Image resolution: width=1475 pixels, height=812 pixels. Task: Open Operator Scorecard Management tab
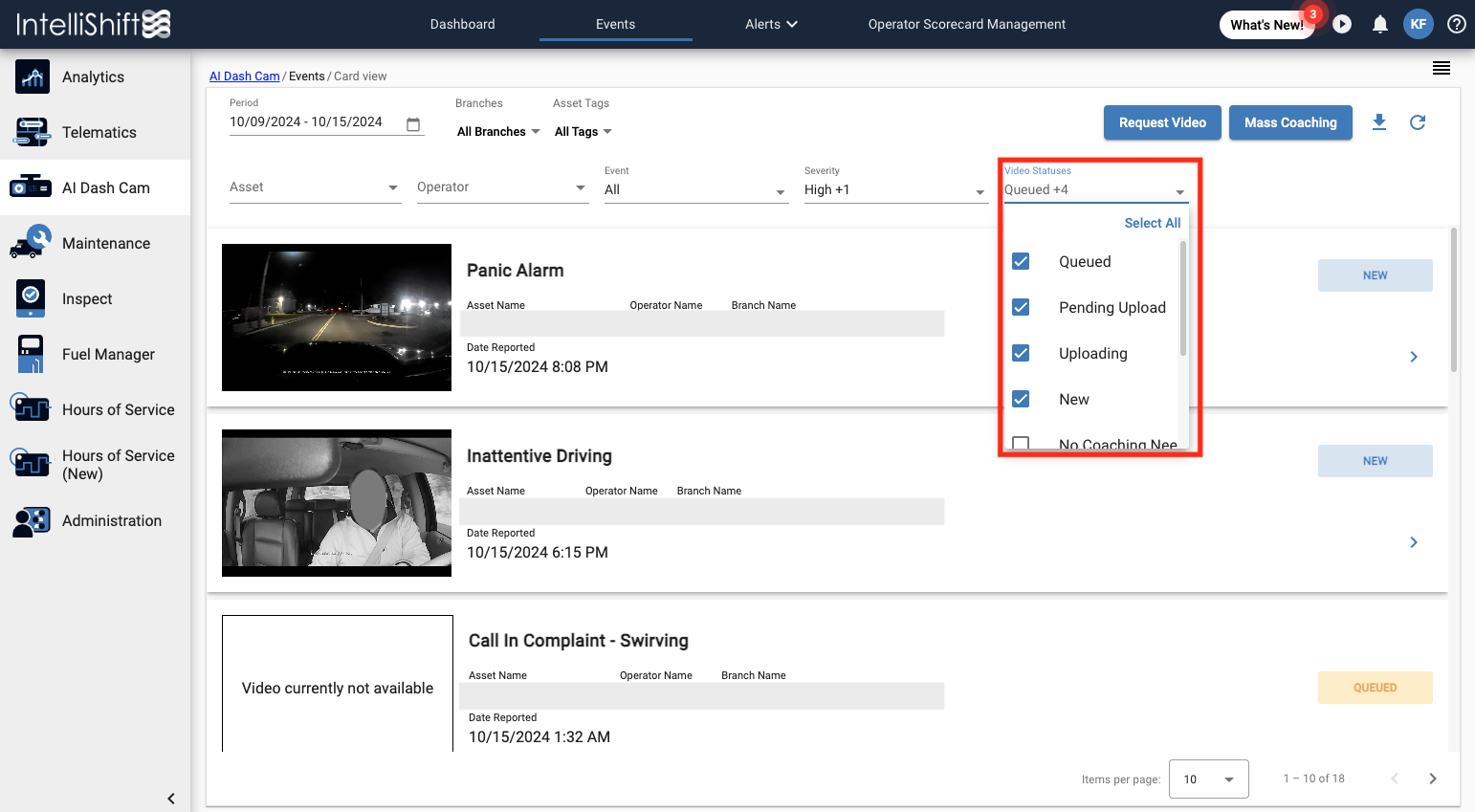coord(966,25)
